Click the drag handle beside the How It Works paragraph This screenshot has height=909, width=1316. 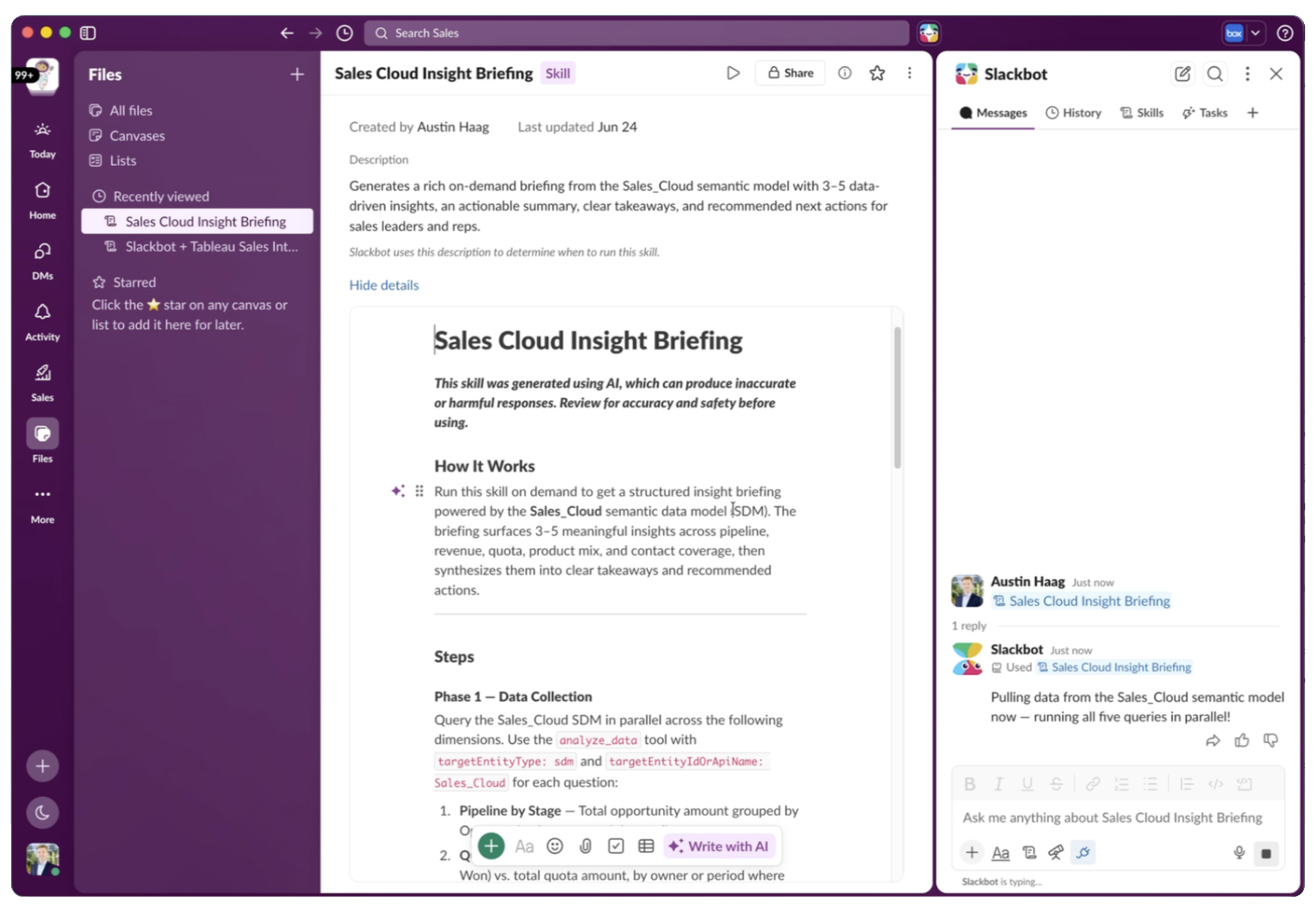pyautogui.click(x=419, y=491)
